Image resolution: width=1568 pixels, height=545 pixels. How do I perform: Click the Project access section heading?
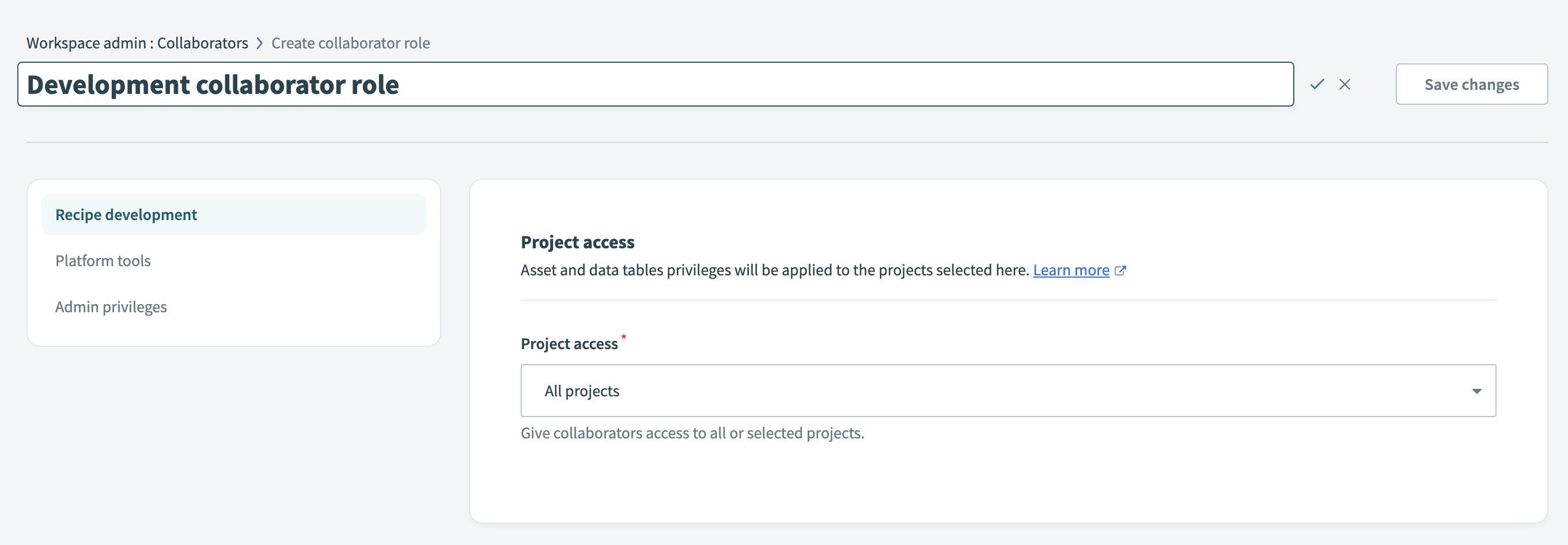click(577, 243)
